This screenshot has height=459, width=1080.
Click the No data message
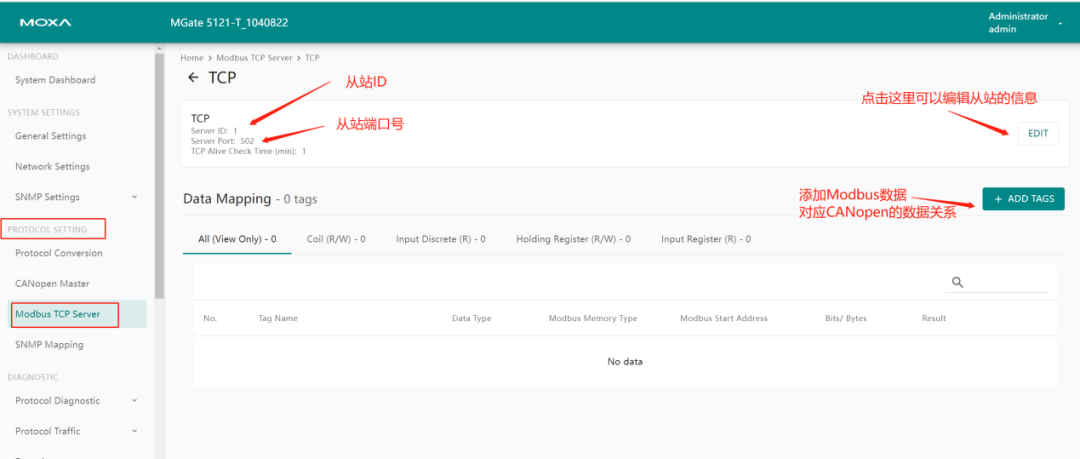(625, 362)
